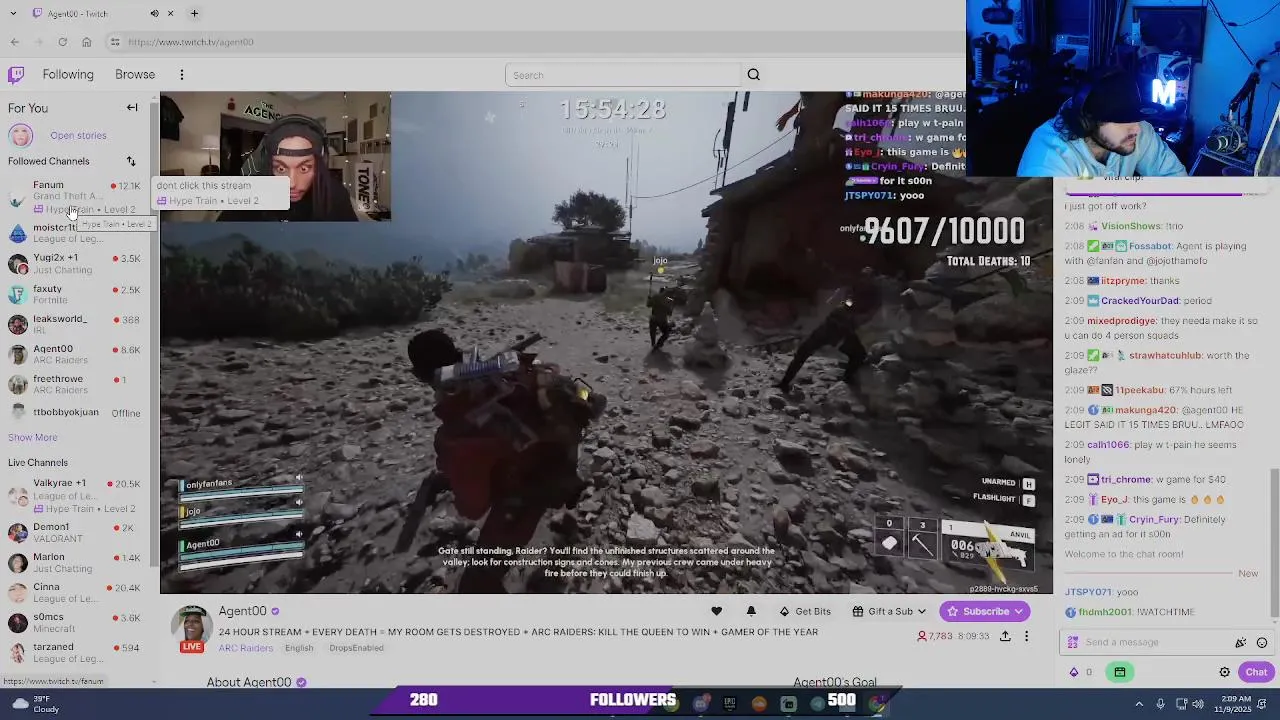
Task: Click the DropsEnabled tag
Action: coord(356,648)
